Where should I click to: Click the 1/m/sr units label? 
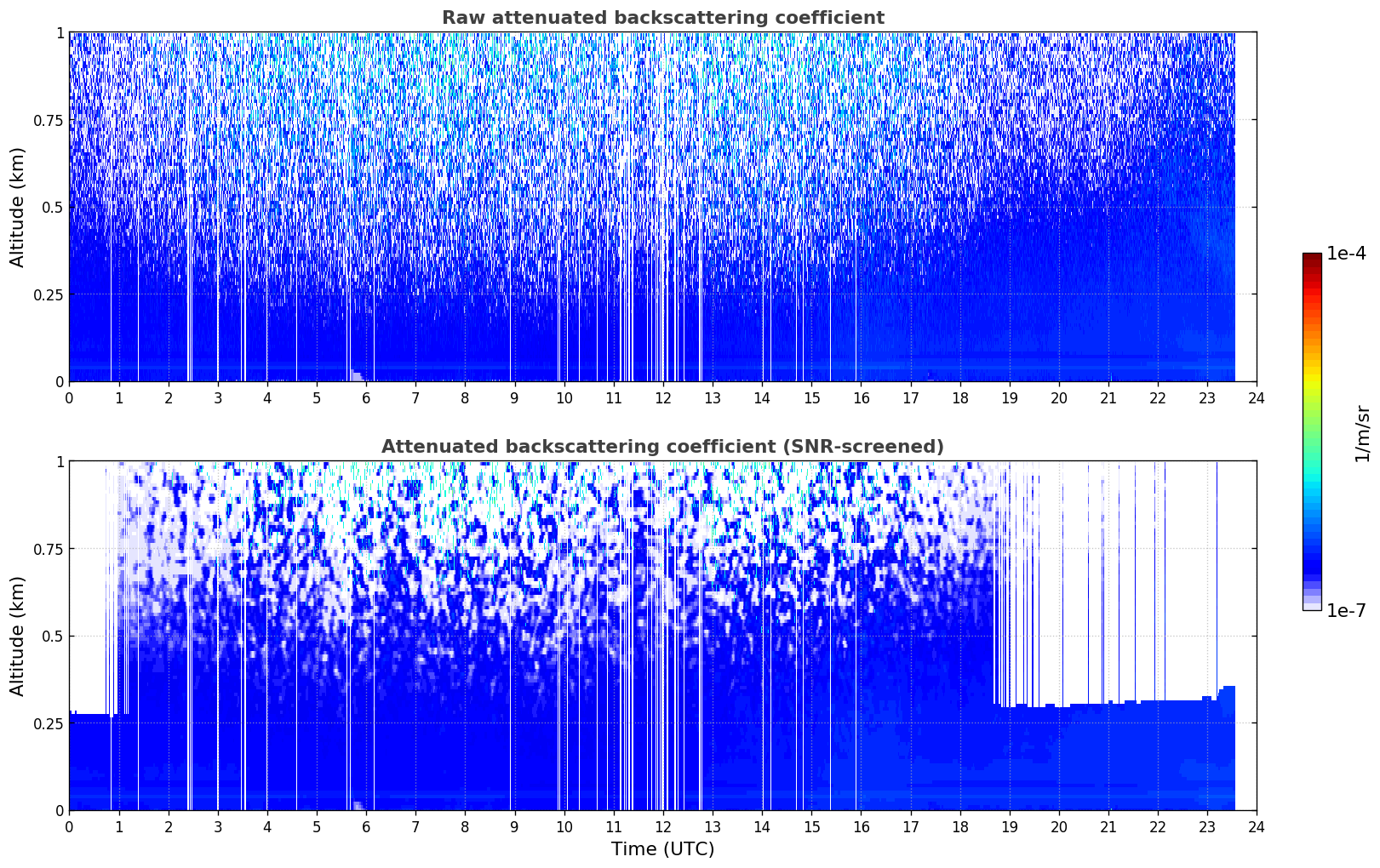(1362, 433)
